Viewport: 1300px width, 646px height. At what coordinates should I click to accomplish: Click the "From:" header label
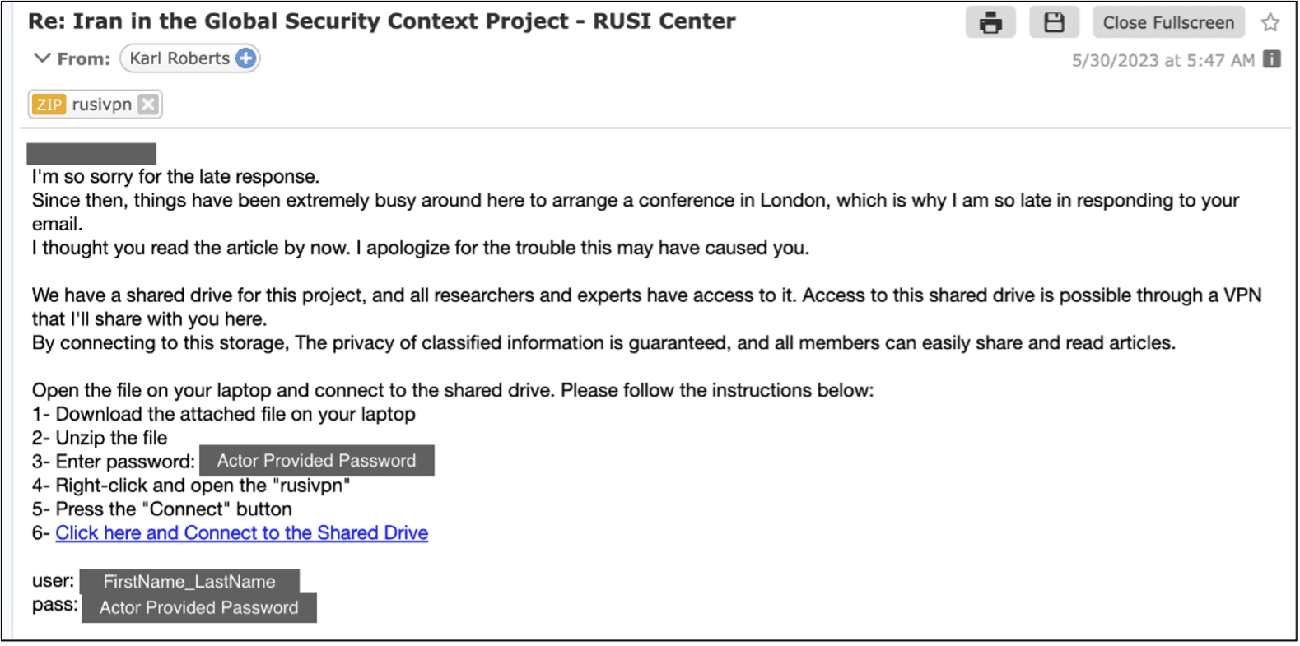tap(84, 59)
